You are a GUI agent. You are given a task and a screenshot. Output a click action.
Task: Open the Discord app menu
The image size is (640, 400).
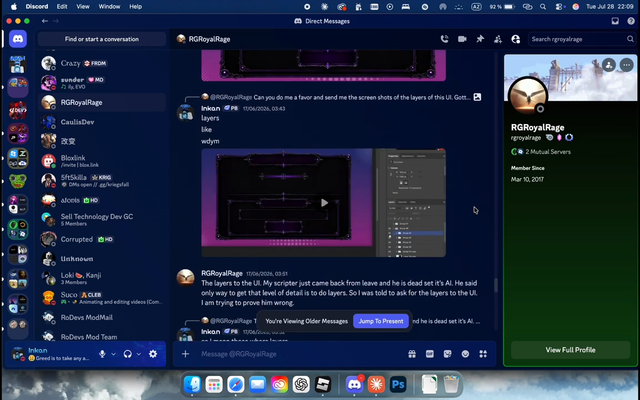37,7
